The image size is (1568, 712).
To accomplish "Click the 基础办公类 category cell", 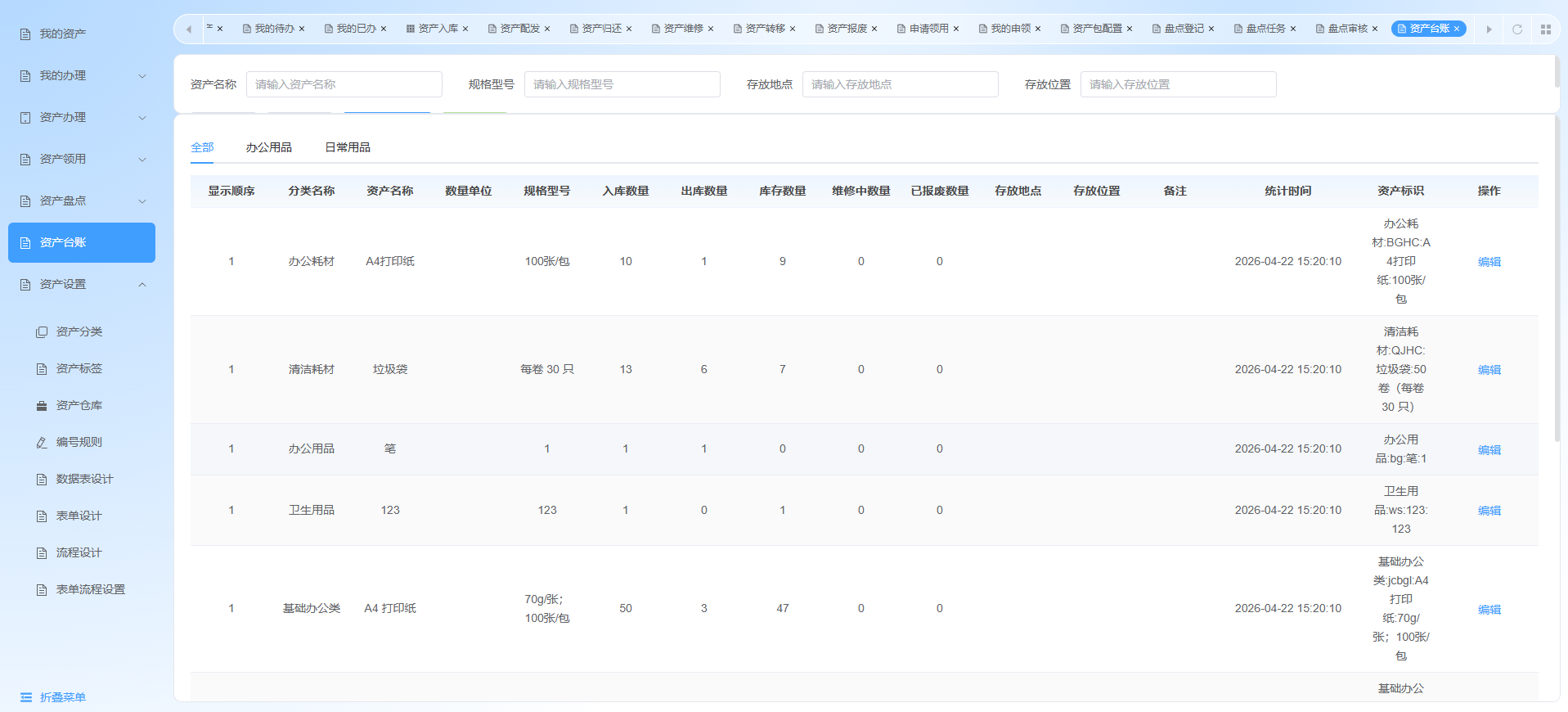I will [x=312, y=609].
